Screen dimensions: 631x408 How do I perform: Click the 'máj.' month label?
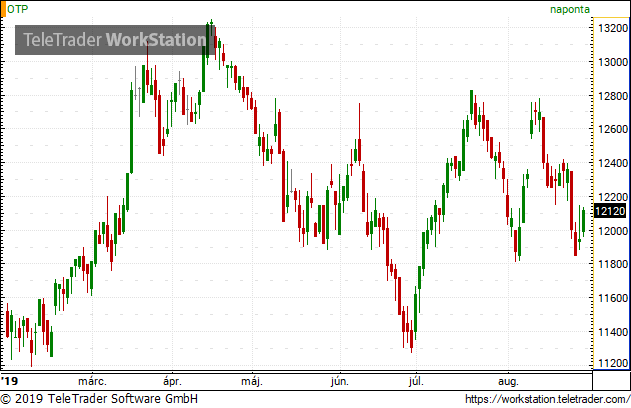pyautogui.click(x=252, y=381)
